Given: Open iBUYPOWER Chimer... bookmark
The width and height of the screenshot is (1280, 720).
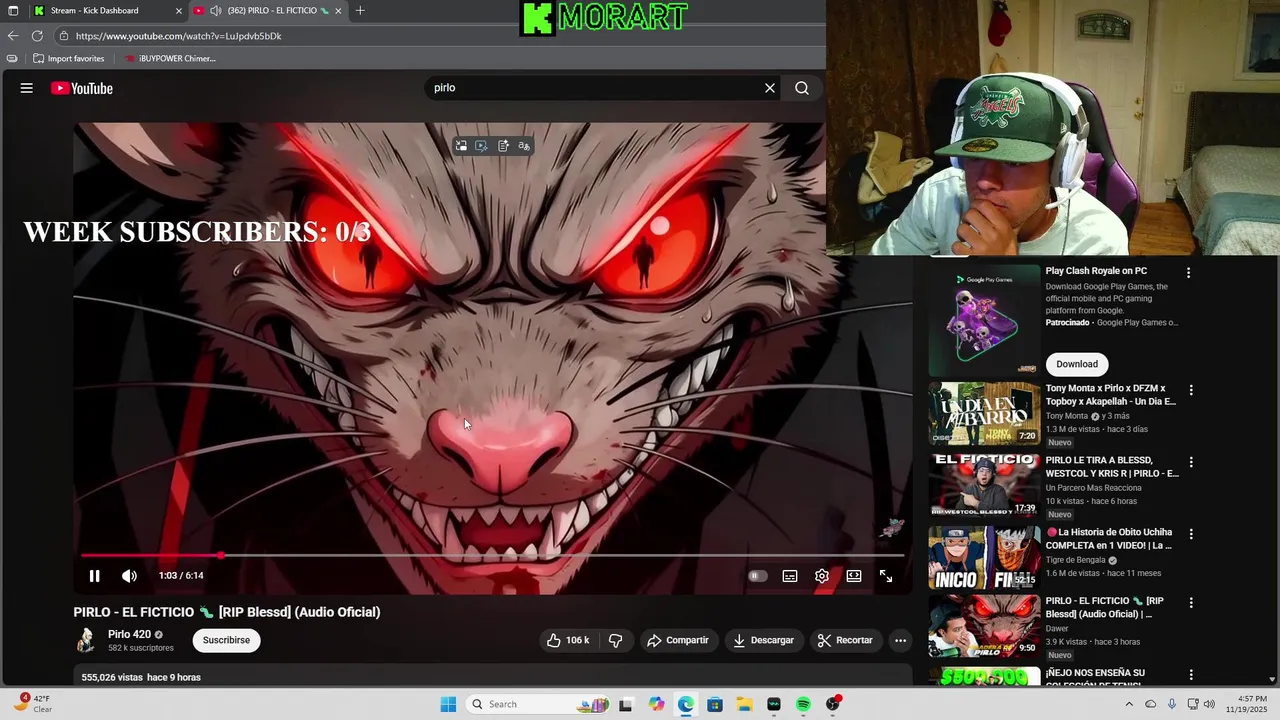Looking at the screenshot, I should pyautogui.click(x=170, y=59).
